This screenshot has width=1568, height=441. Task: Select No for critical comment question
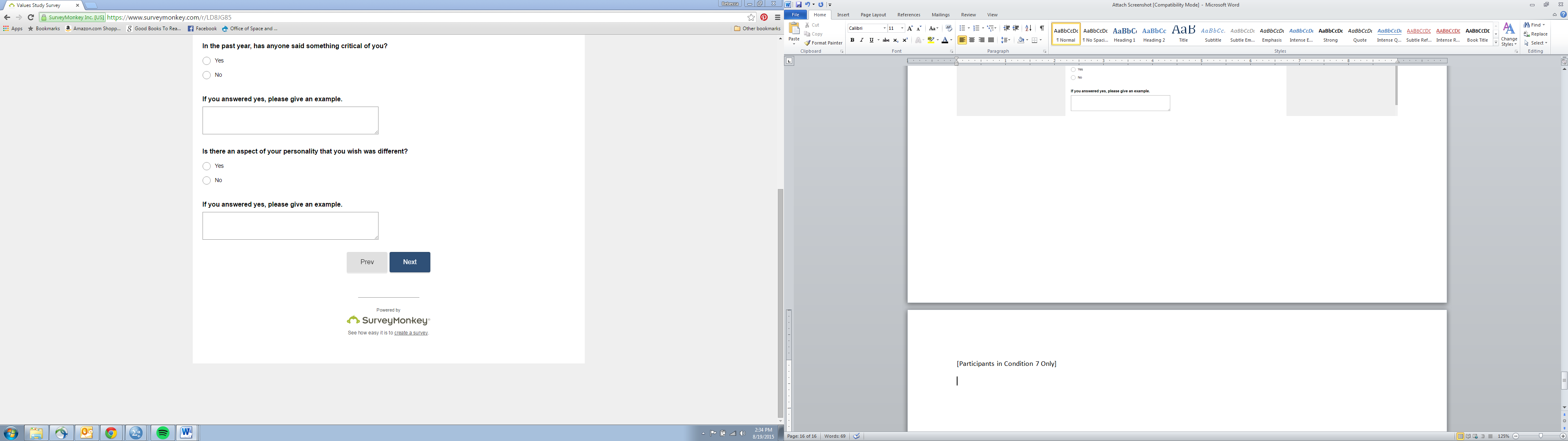[x=207, y=76]
